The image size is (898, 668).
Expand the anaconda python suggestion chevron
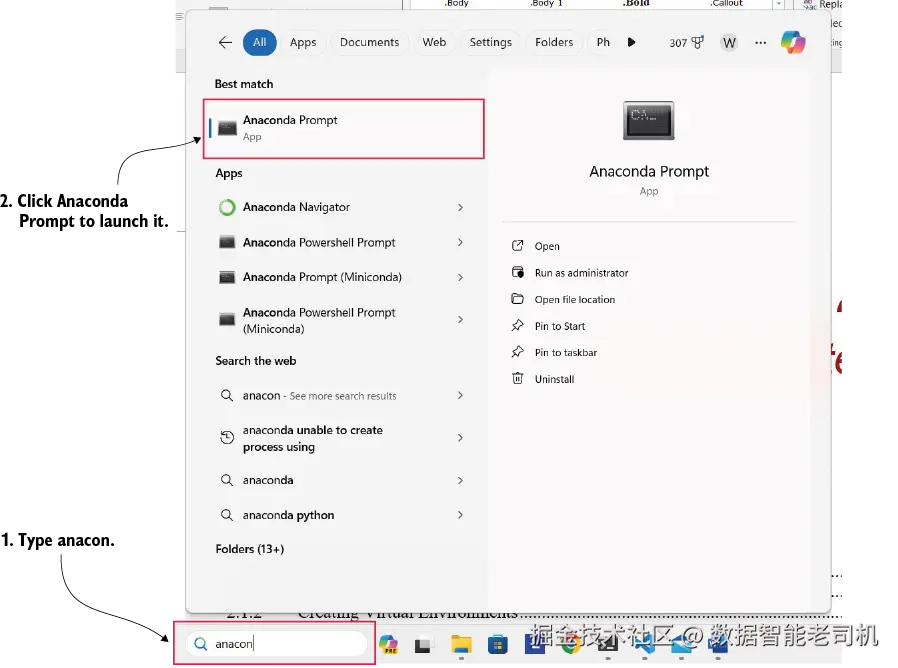pyautogui.click(x=460, y=515)
